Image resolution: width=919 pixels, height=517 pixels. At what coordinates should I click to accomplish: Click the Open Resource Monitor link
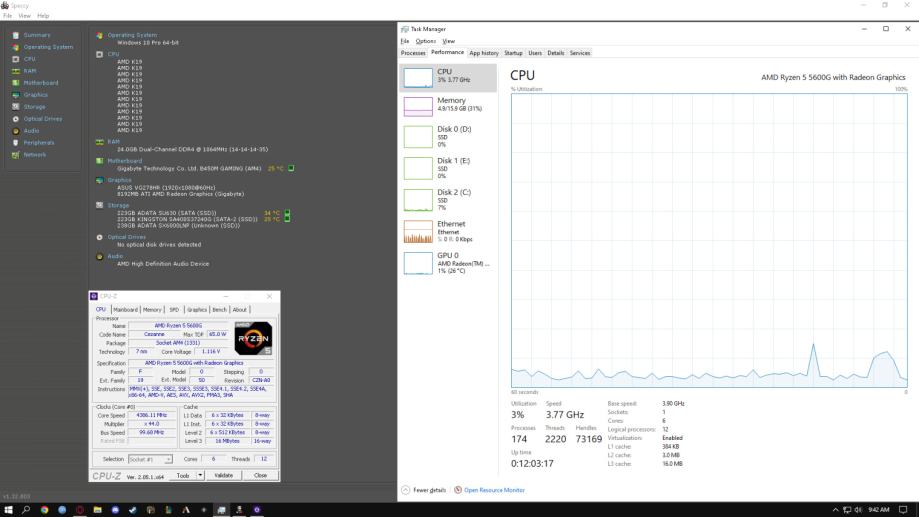click(x=494, y=490)
